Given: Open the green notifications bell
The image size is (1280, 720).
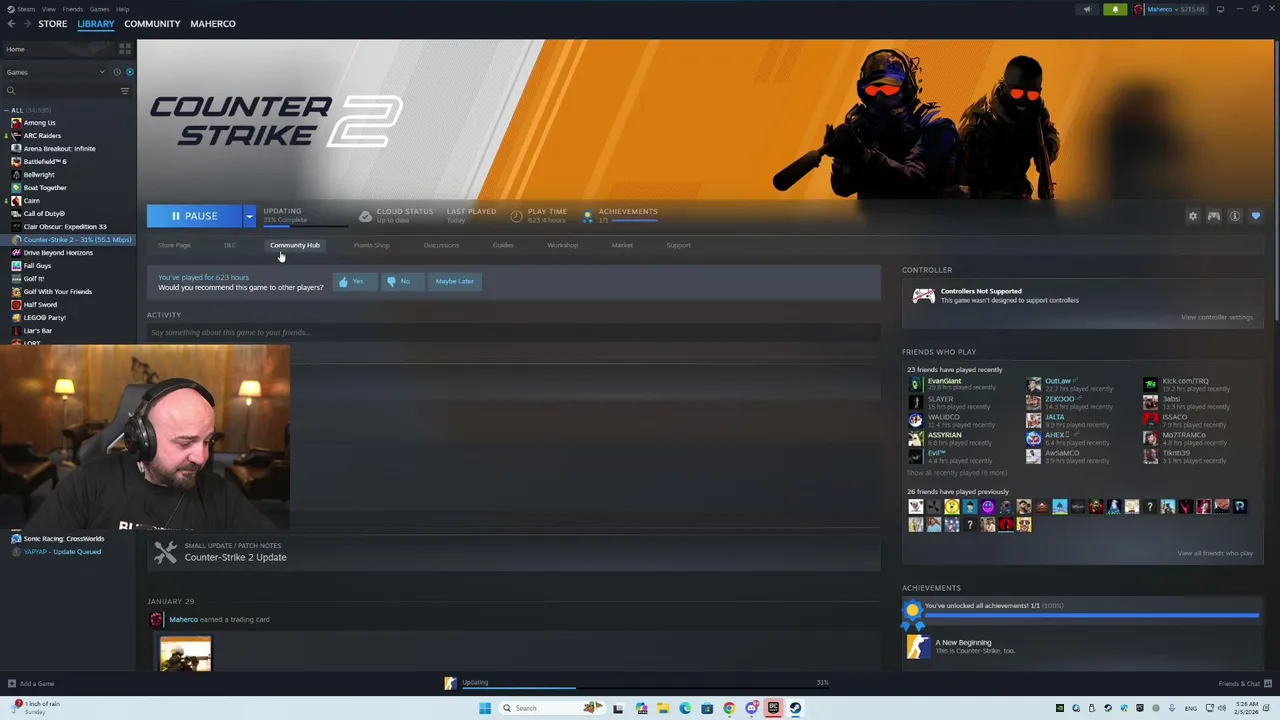Looking at the screenshot, I should pyautogui.click(x=1115, y=10).
